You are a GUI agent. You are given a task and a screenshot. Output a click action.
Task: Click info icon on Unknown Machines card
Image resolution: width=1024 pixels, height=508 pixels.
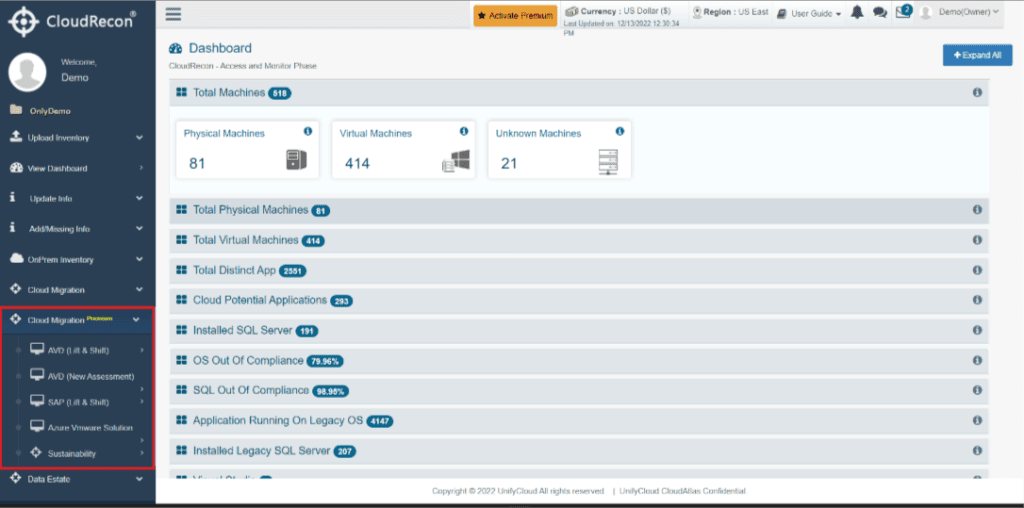[x=620, y=131]
